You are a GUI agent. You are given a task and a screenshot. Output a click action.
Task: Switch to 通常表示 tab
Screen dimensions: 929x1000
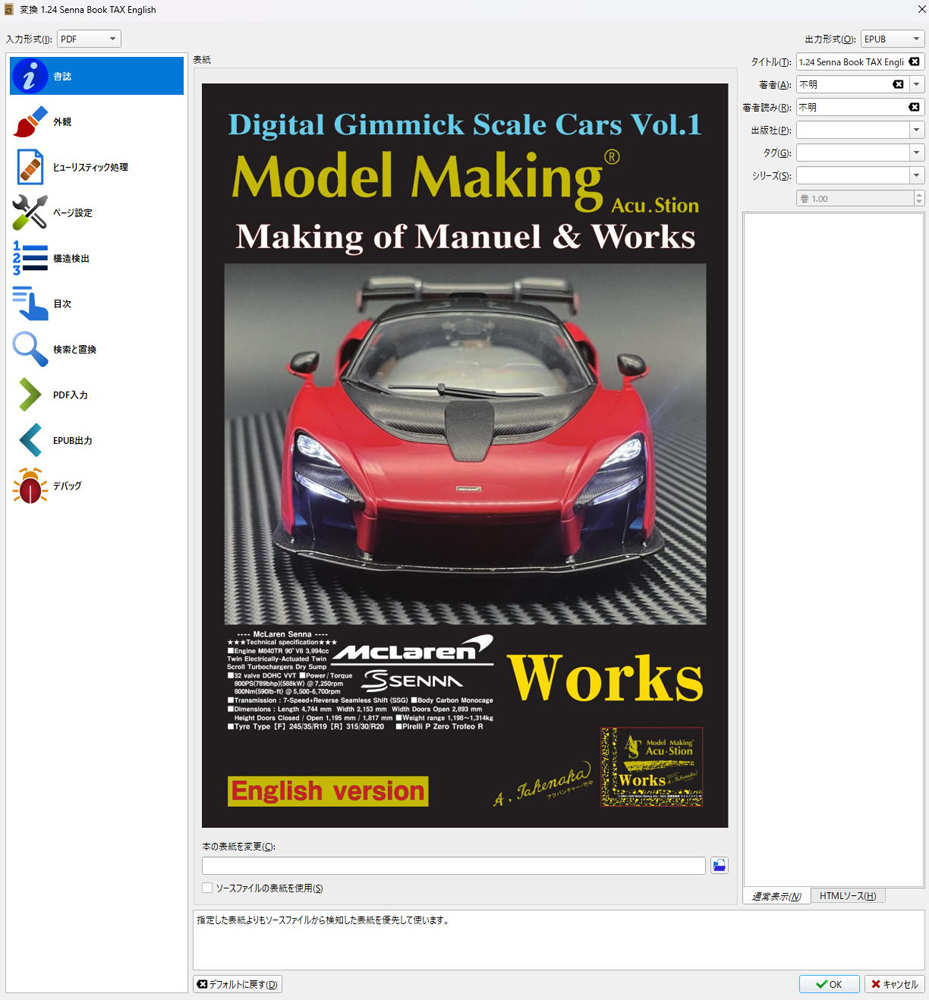[776, 896]
